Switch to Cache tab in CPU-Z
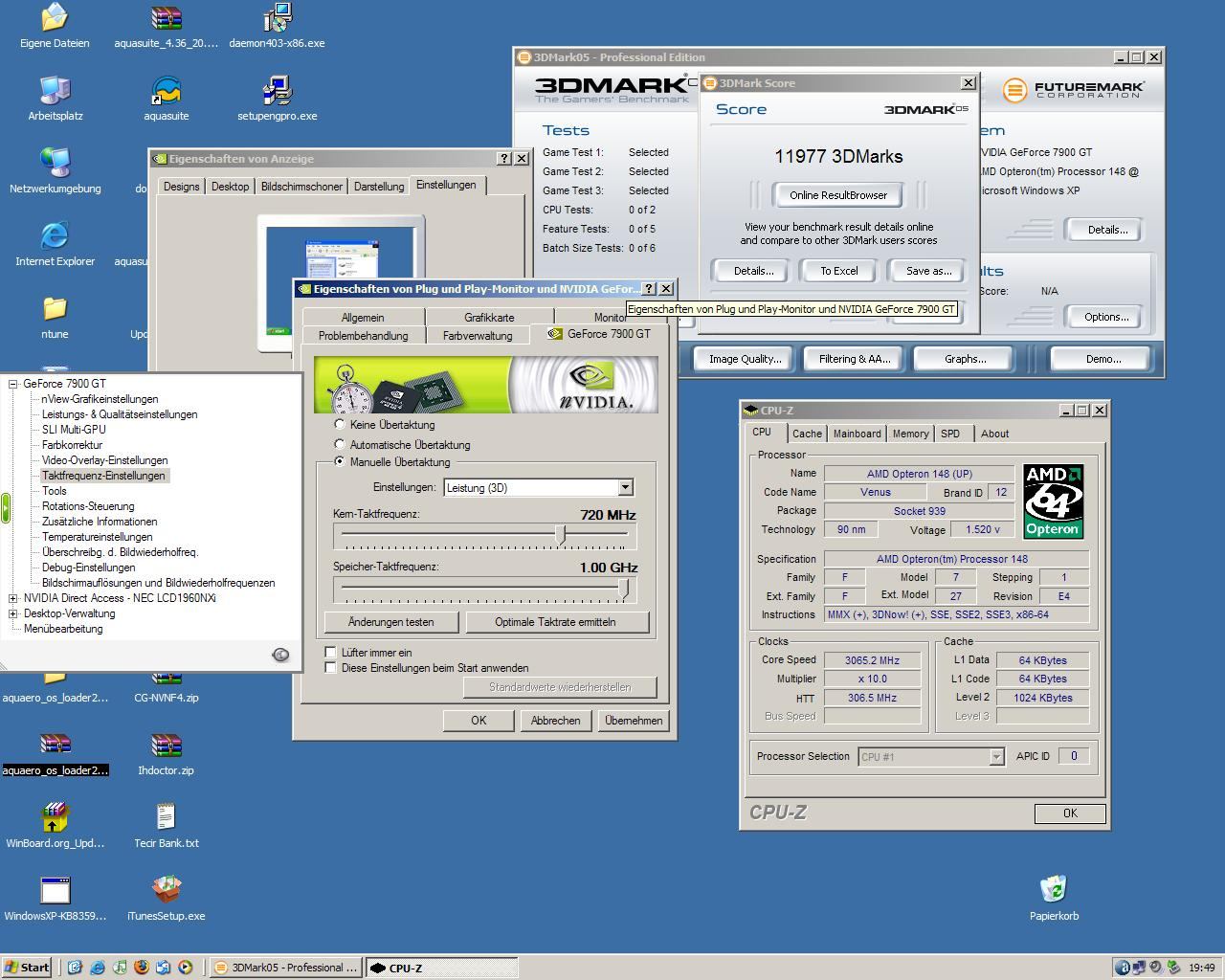 (807, 434)
